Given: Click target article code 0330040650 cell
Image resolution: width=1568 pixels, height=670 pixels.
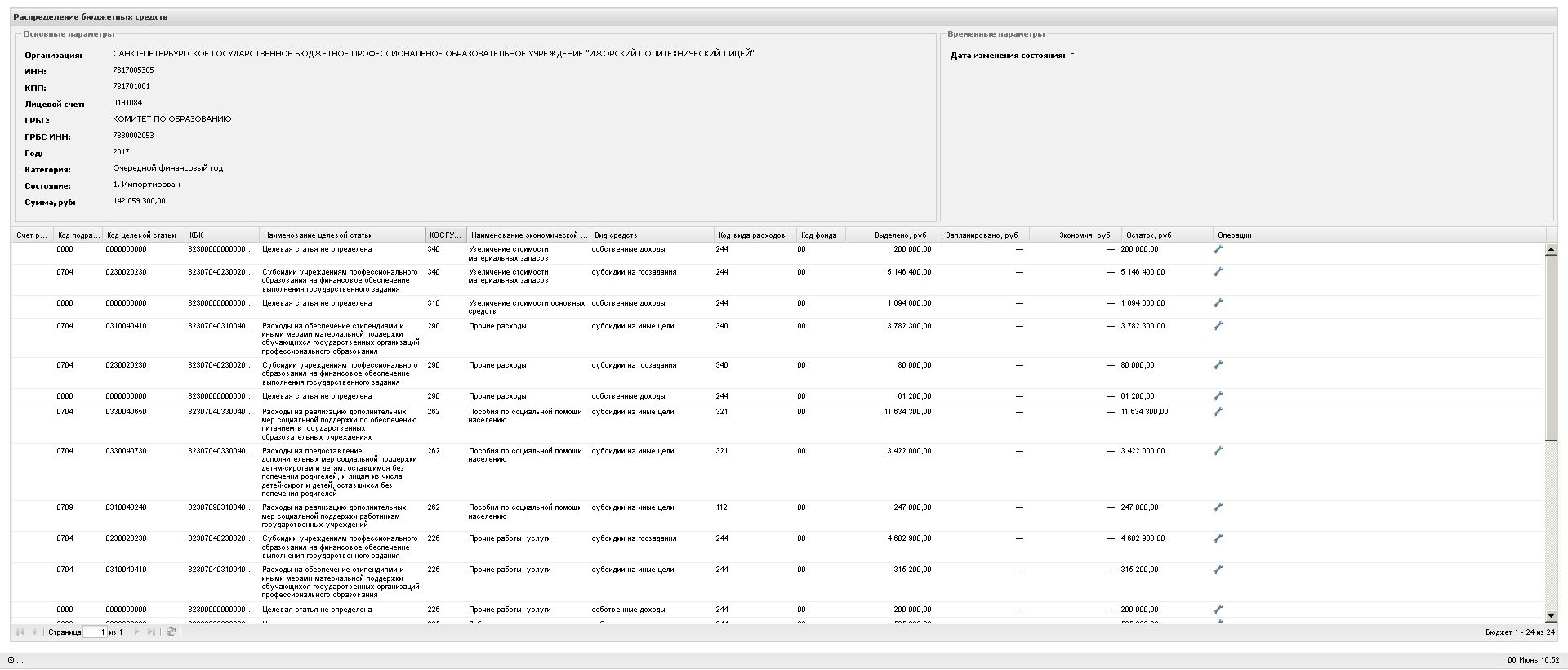Looking at the screenshot, I should (x=126, y=412).
